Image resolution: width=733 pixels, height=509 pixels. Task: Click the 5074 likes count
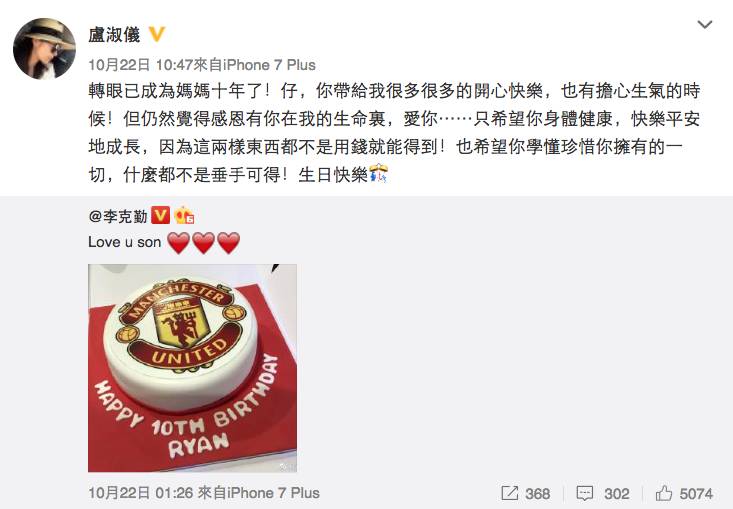tap(696, 494)
